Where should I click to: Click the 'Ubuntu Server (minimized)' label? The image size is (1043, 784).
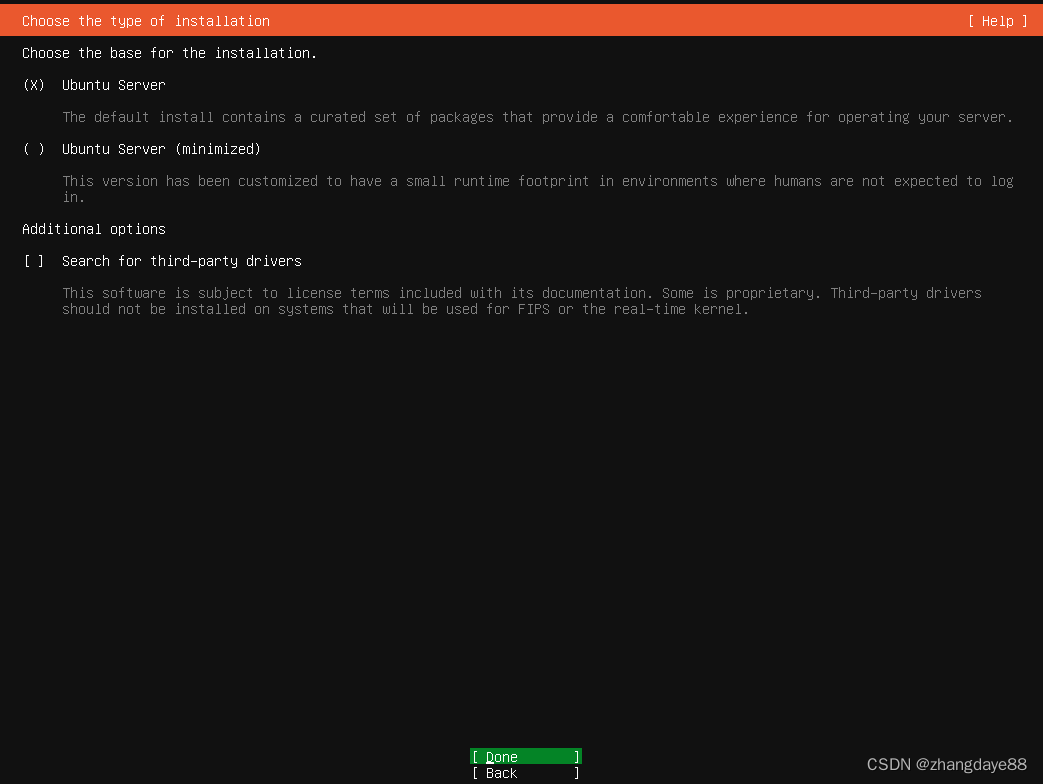click(x=161, y=149)
